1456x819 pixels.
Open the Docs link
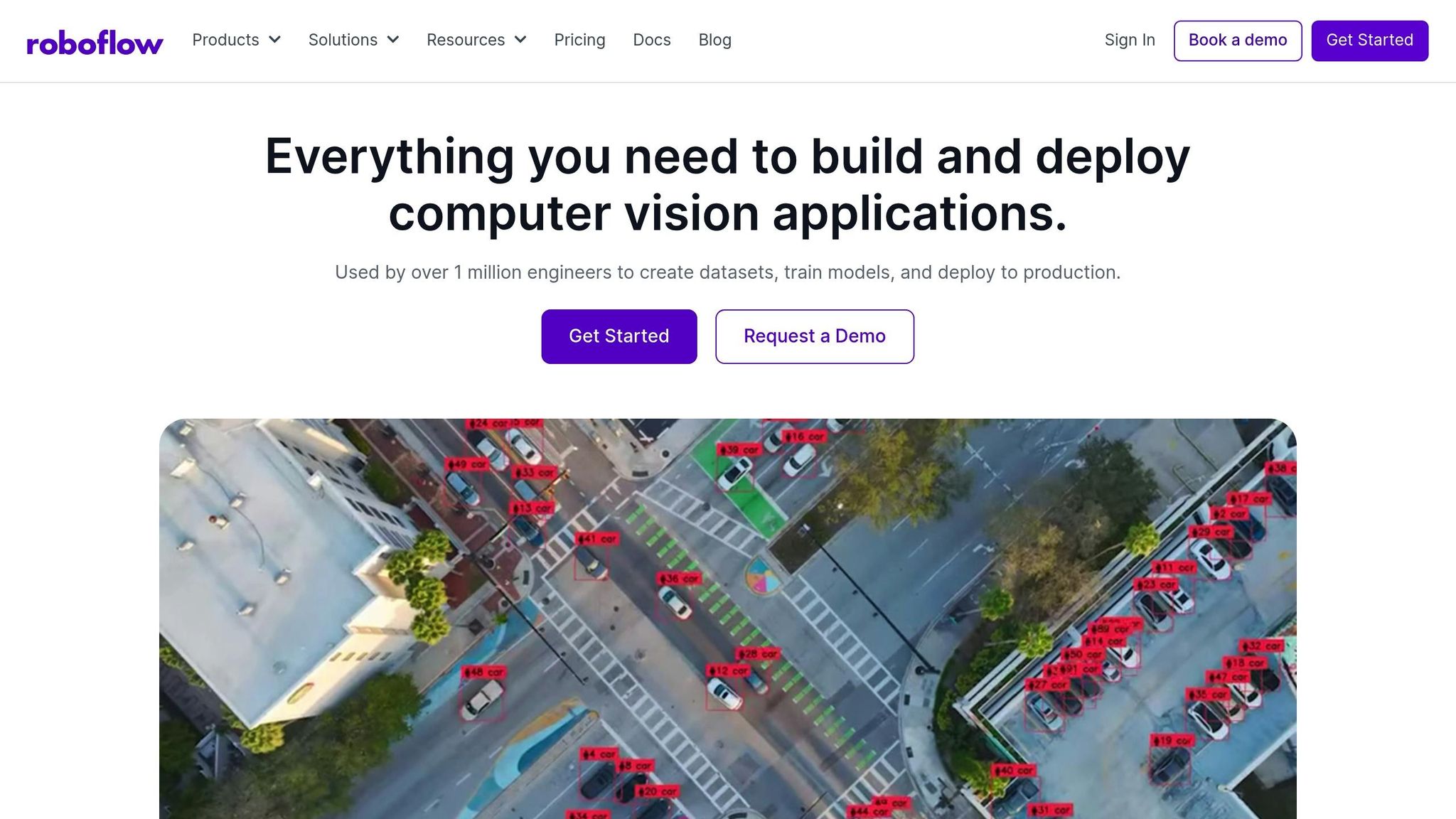[652, 40]
